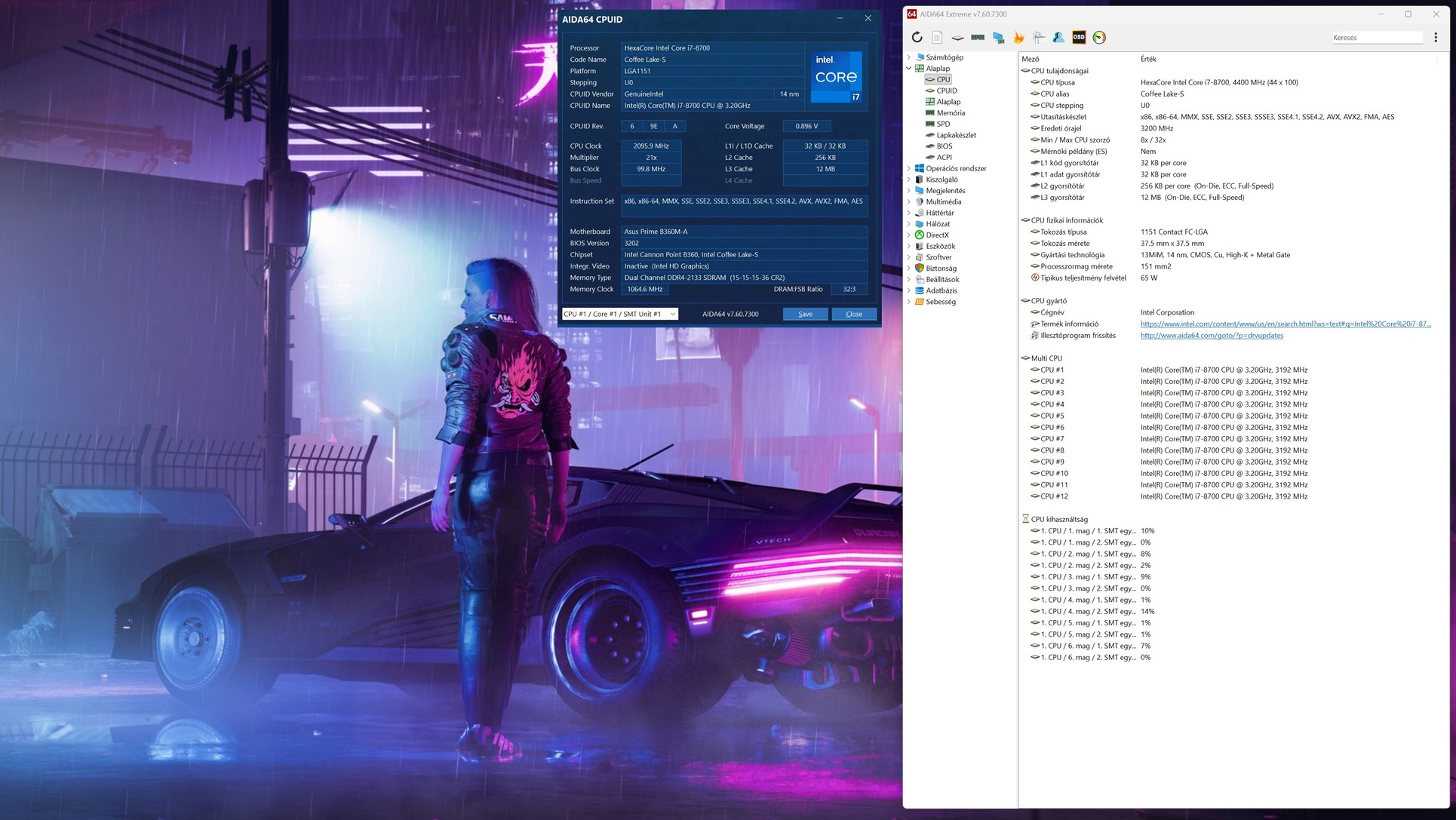This screenshot has width=1456, height=820.
Task: Select the CPUID tree item
Action: [x=946, y=91]
